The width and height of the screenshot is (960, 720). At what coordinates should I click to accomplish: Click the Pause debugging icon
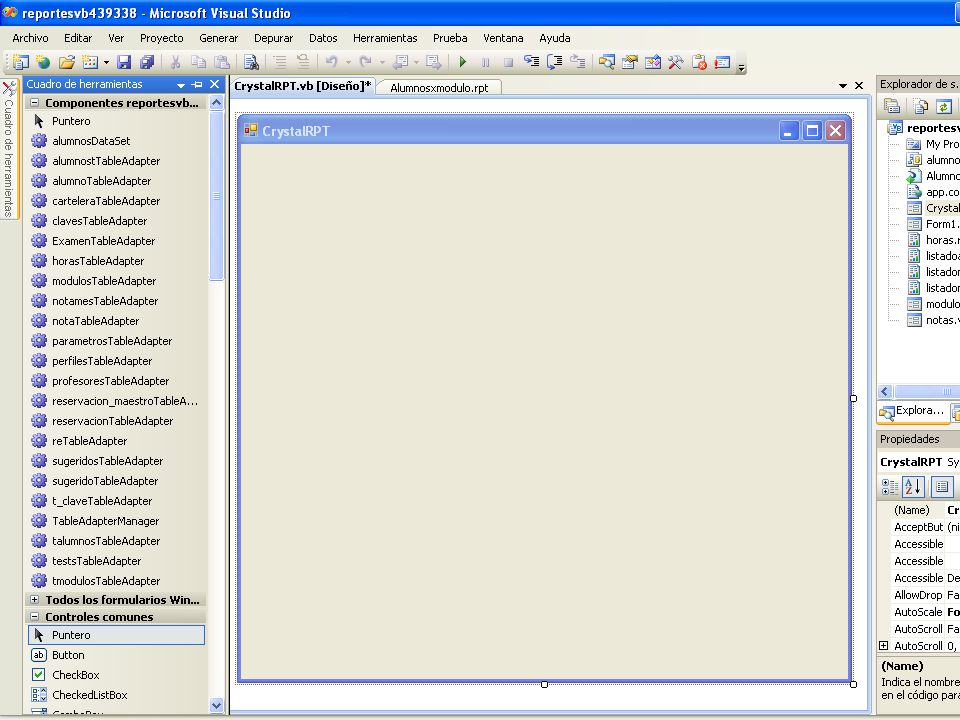point(486,62)
